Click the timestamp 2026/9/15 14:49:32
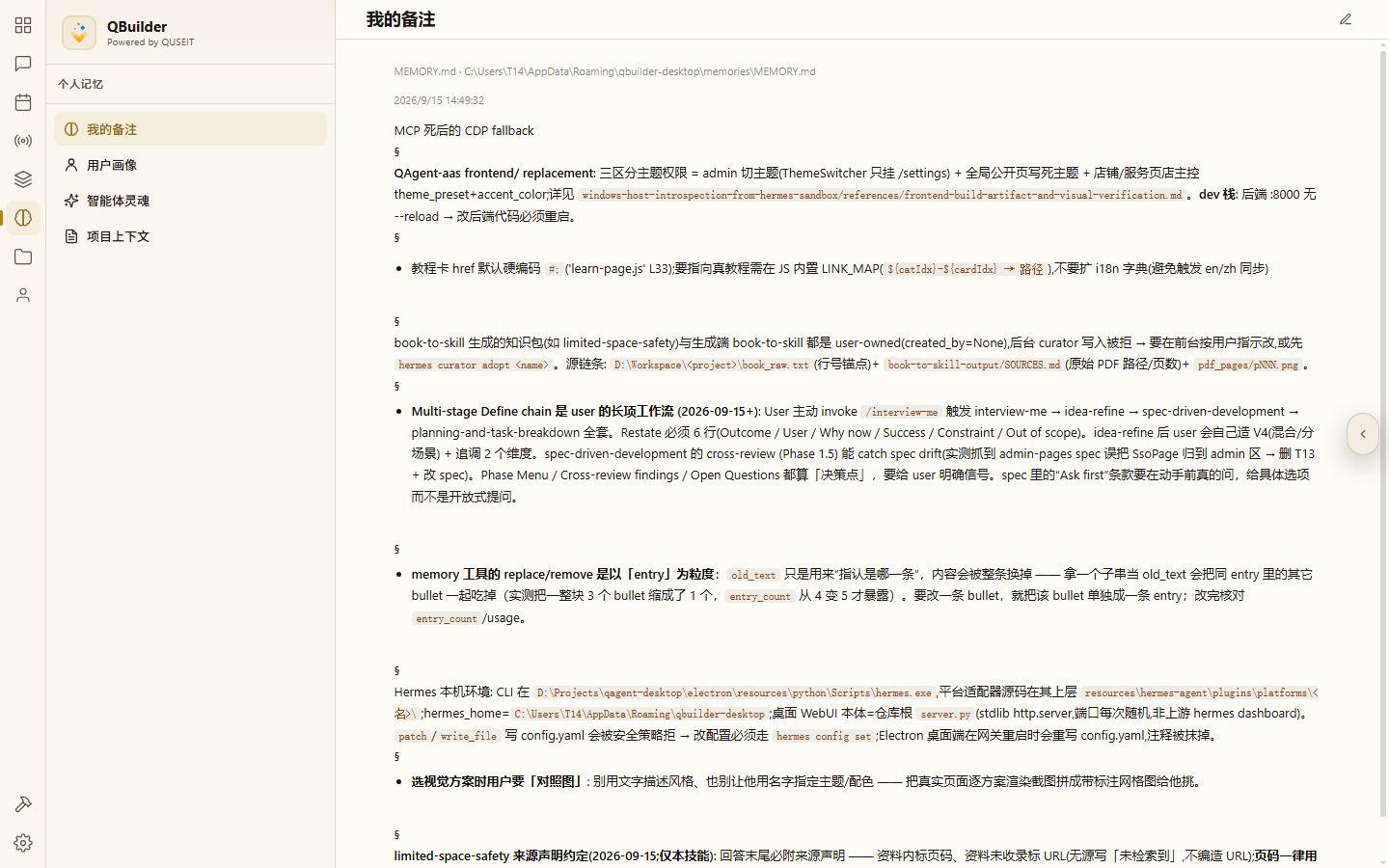This screenshot has height=868, width=1389. [439, 100]
